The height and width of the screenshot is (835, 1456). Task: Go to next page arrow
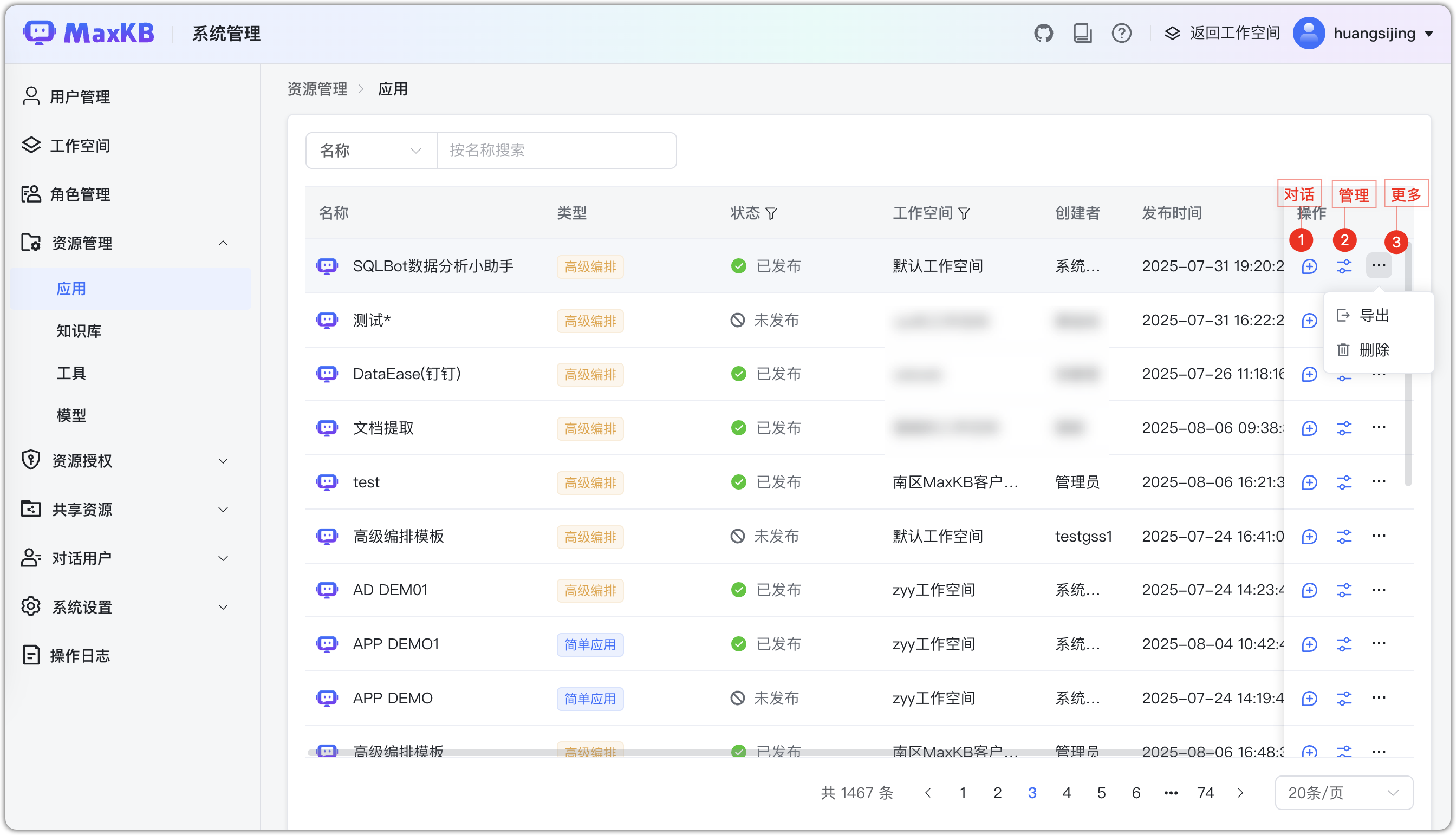pos(1240,793)
